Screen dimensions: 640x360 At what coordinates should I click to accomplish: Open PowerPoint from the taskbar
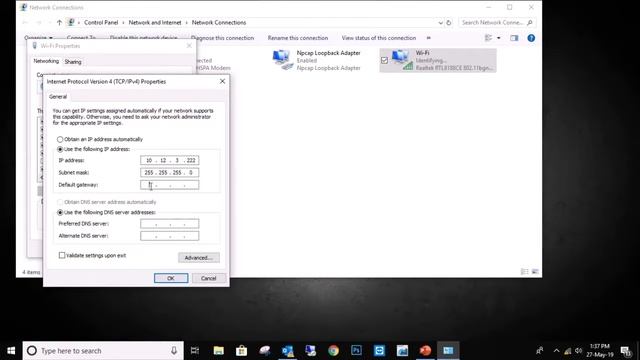pos(425,351)
